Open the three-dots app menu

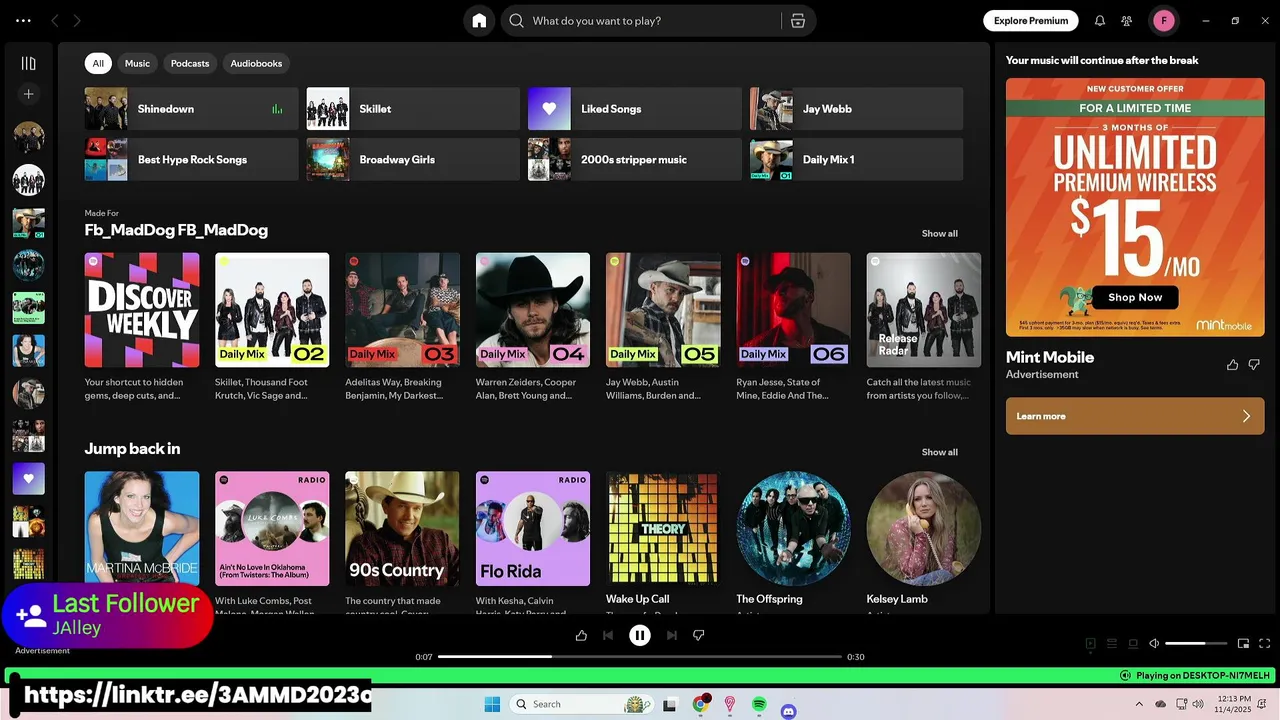tap(23, 21)
